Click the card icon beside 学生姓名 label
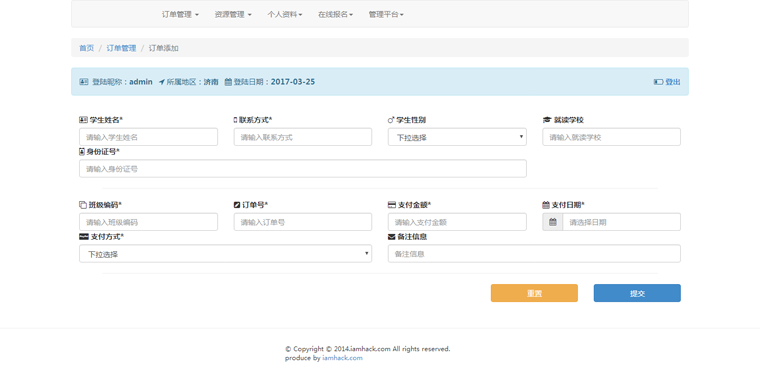760x386 pixels. pyautogui.click(x=83, y=120)
